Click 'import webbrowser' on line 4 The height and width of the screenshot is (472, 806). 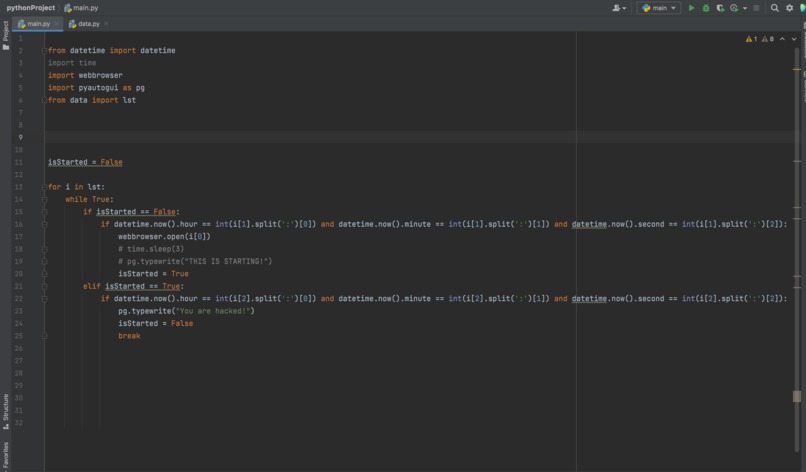pos(85,75)
